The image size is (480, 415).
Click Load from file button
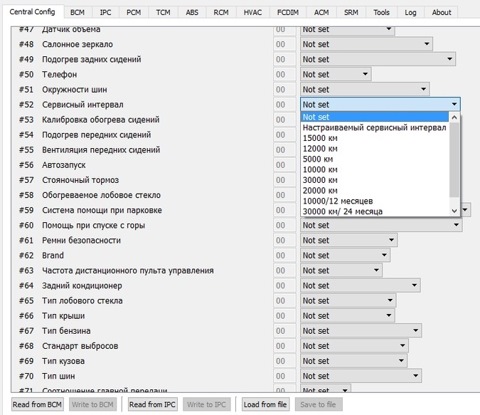tap(265, 404)
